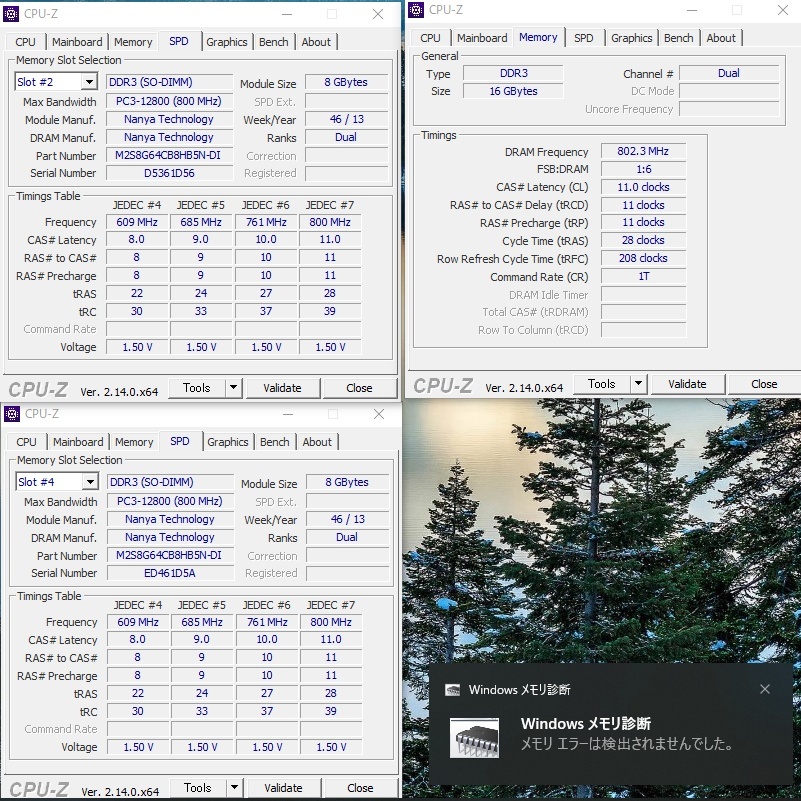This screenshot has width=801, height=801.
Task: Click Tools button in Memory window
Action: (602, 384)
